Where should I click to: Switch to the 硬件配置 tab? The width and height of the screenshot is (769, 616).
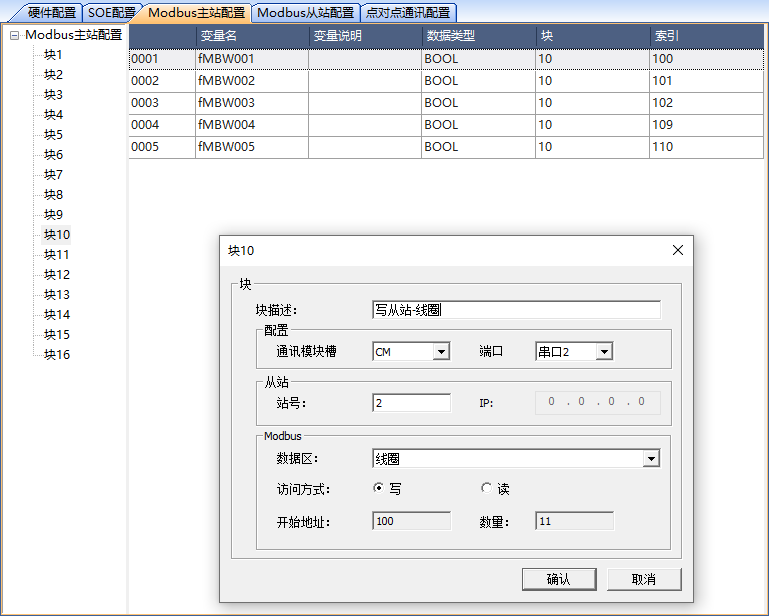(x=51, y=13)
